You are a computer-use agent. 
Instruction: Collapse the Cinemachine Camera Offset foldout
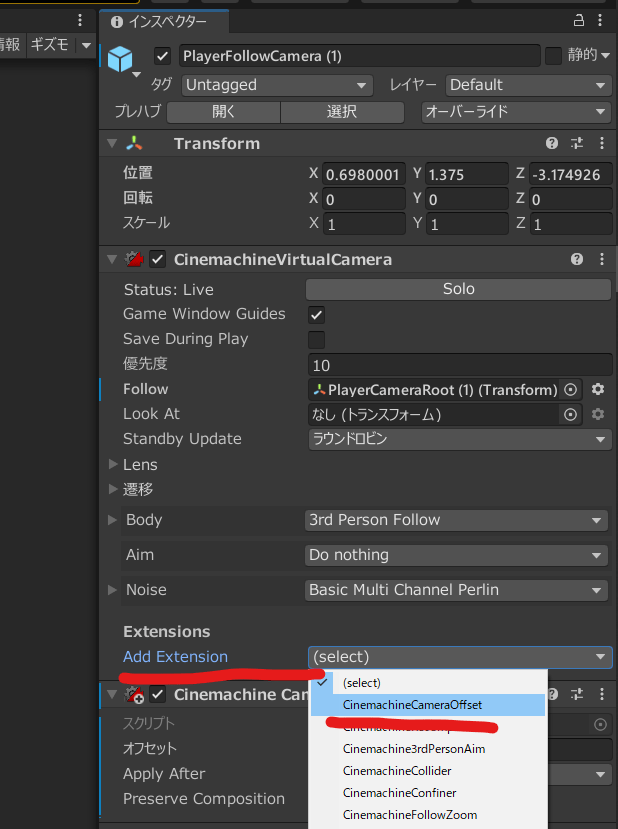pyautogui.click(x=112, y=694)
